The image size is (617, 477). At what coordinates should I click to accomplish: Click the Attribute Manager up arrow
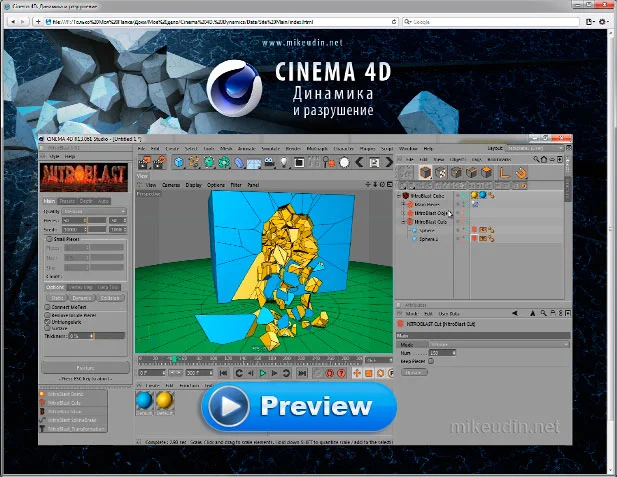[x=532, y=313]
